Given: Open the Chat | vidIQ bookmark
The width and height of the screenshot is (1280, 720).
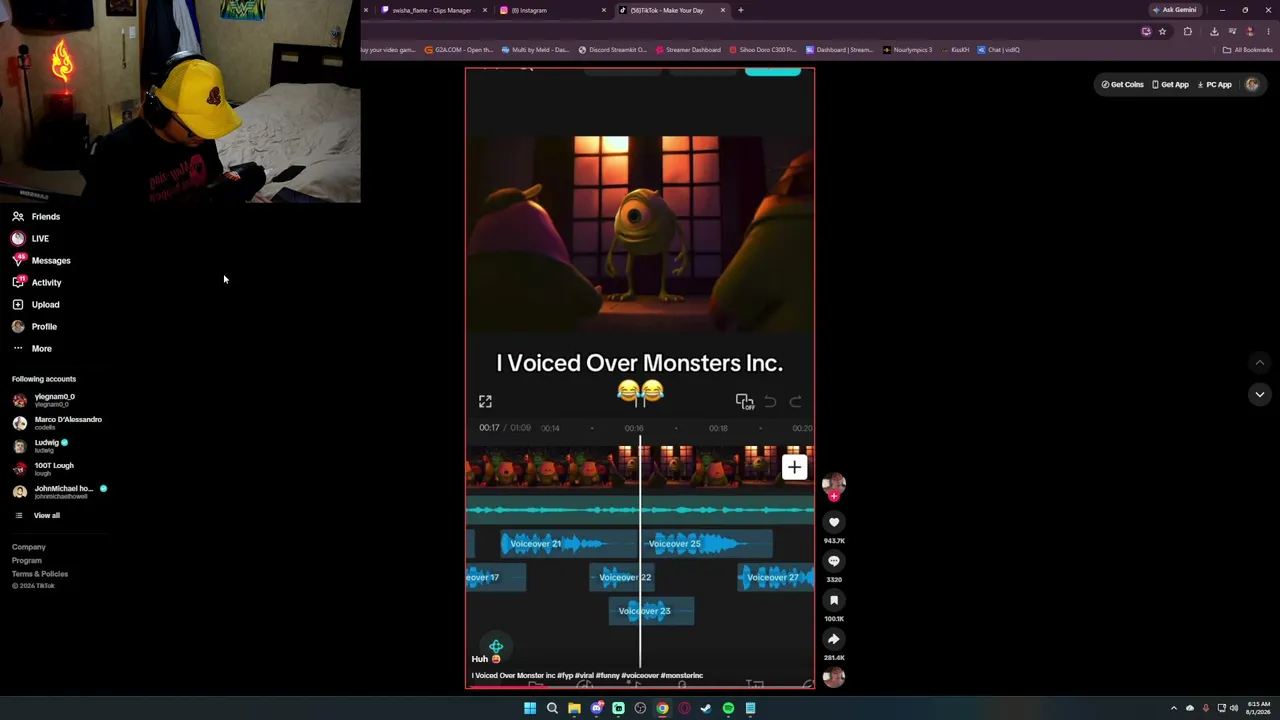Looking at the screenshot, I should point(999,50).
